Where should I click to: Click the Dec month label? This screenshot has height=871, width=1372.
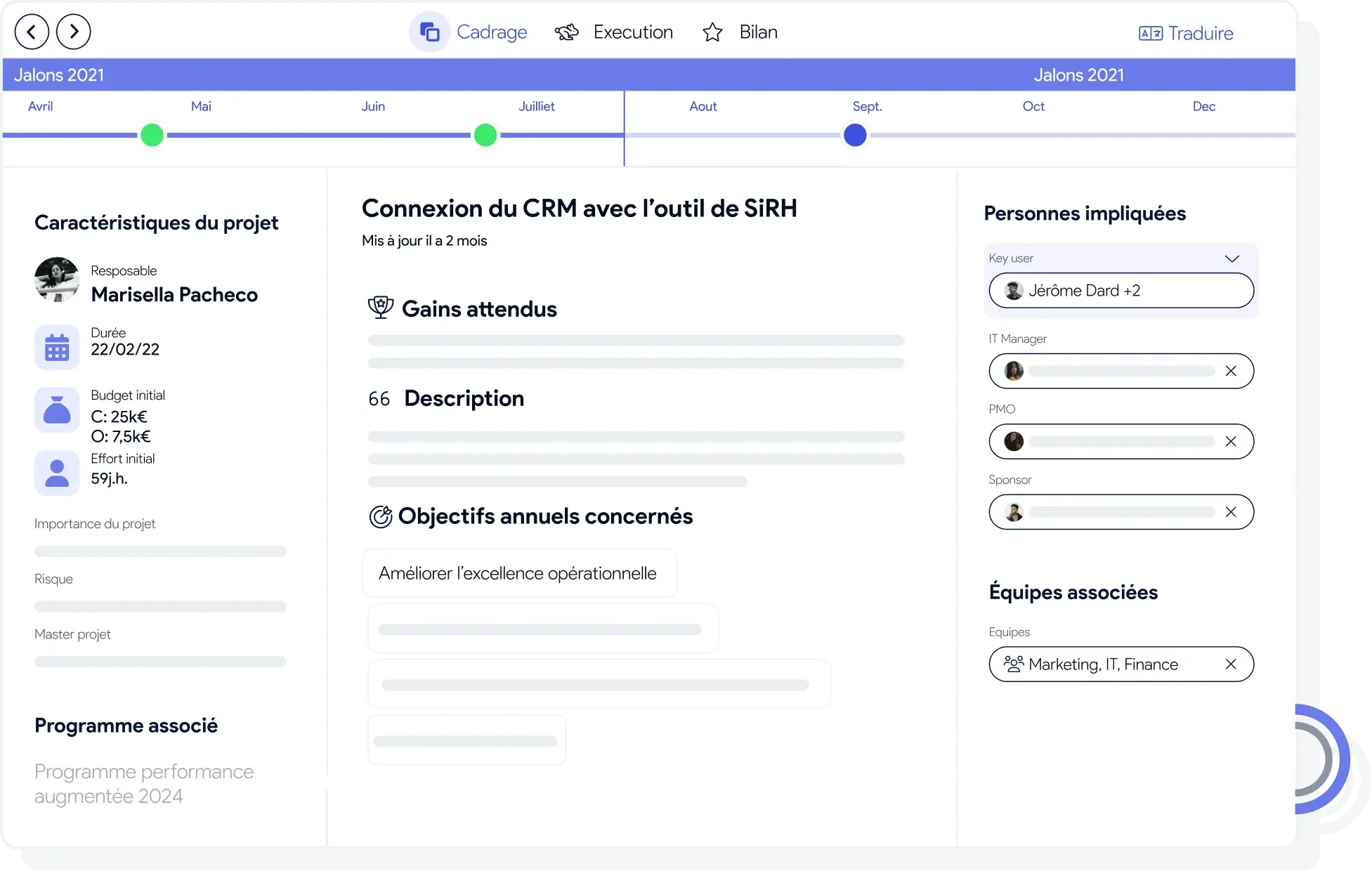1204,106
